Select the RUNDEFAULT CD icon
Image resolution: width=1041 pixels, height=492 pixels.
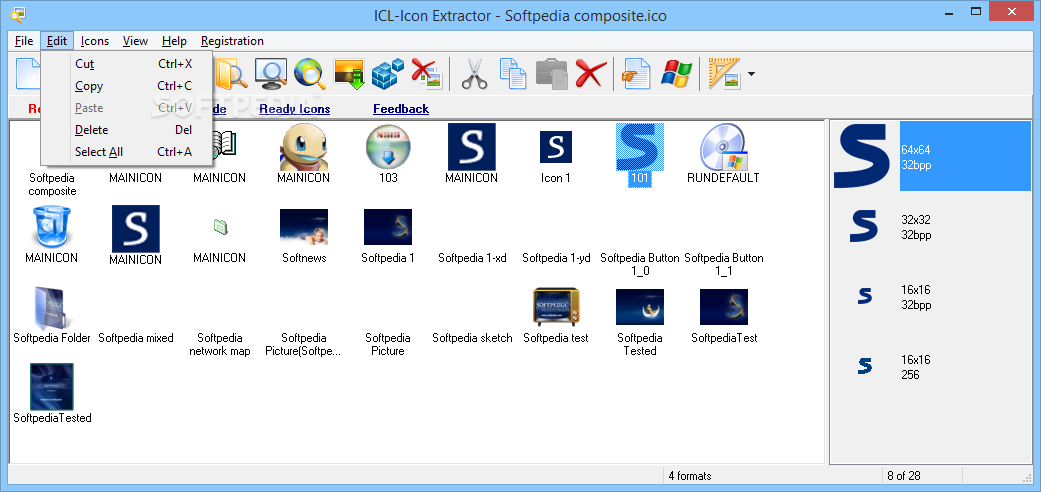coord(724,147)
